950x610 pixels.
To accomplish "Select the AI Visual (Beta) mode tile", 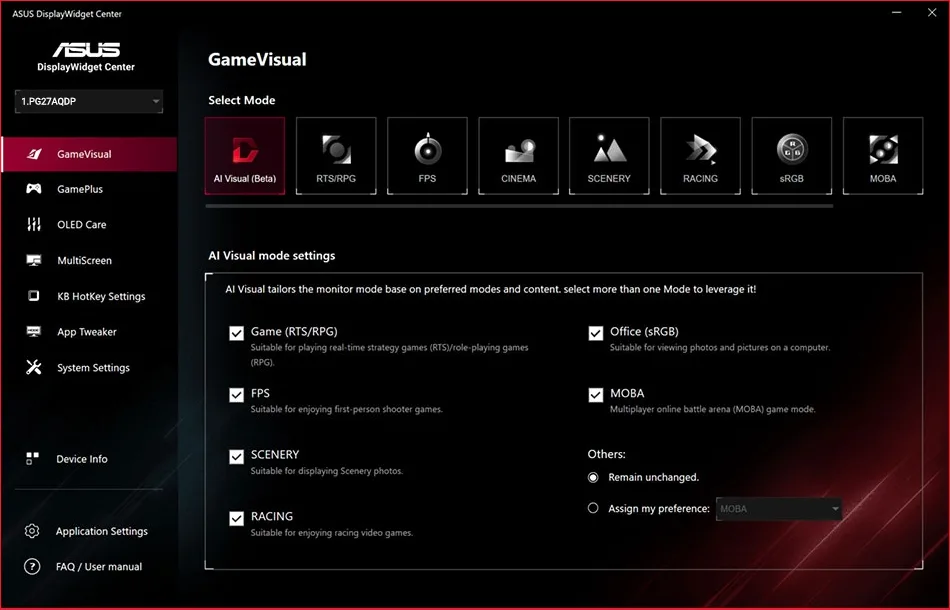I will (245, 156).
